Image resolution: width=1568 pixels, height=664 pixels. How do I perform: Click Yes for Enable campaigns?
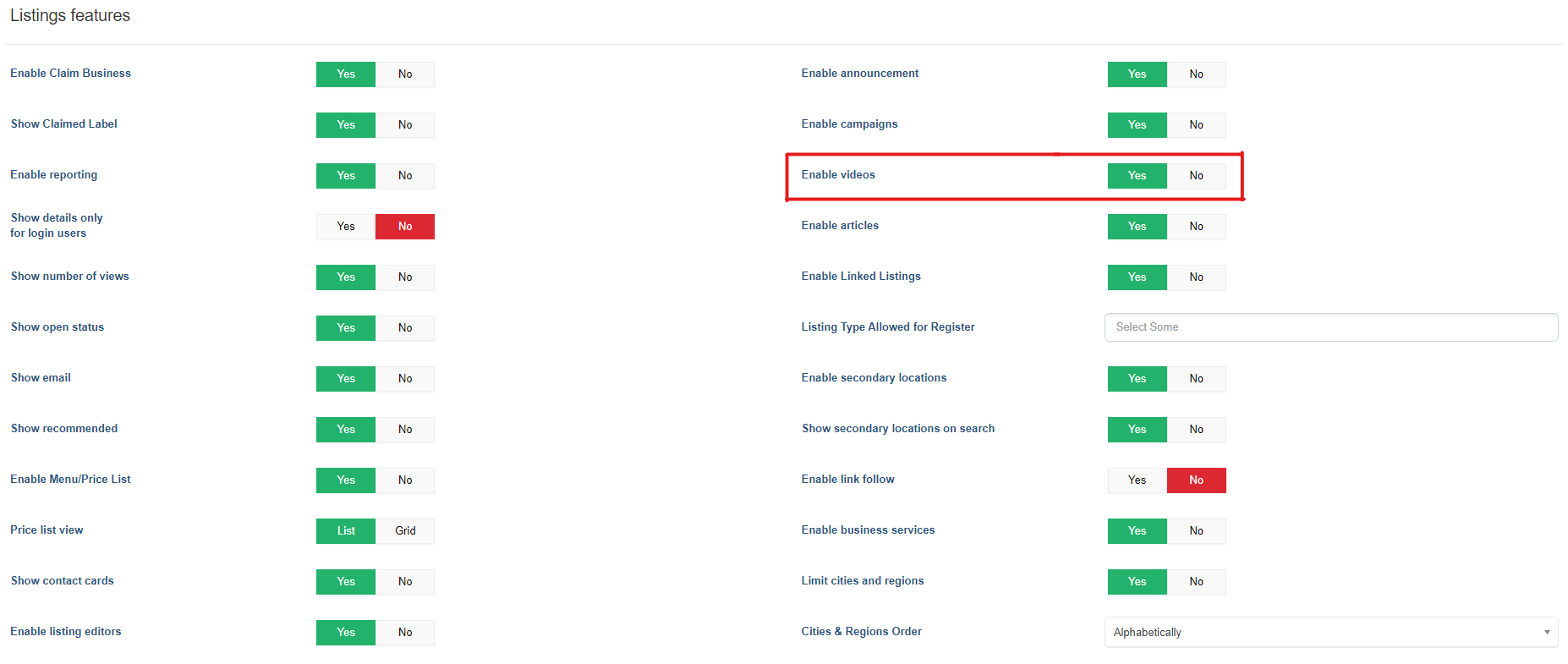[x=1138, y=125]
